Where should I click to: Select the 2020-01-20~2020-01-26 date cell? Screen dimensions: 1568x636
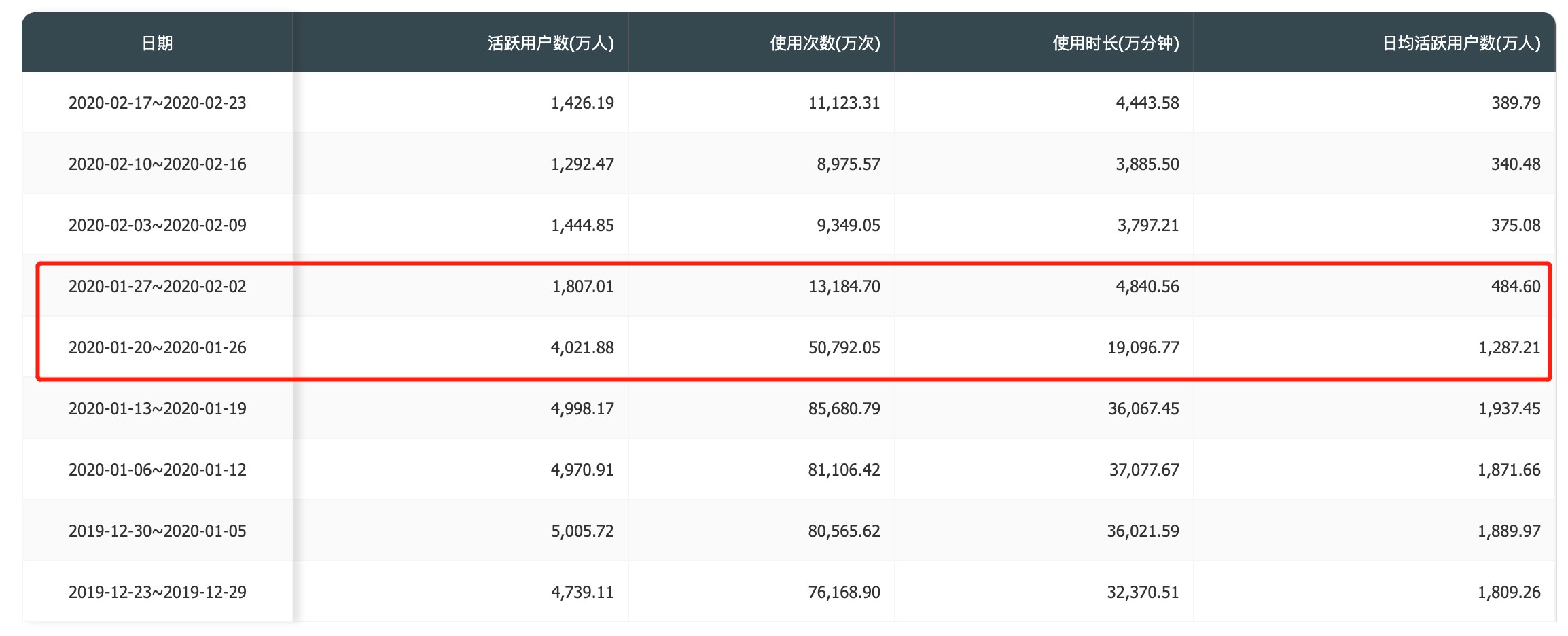(x=157, y=348)
